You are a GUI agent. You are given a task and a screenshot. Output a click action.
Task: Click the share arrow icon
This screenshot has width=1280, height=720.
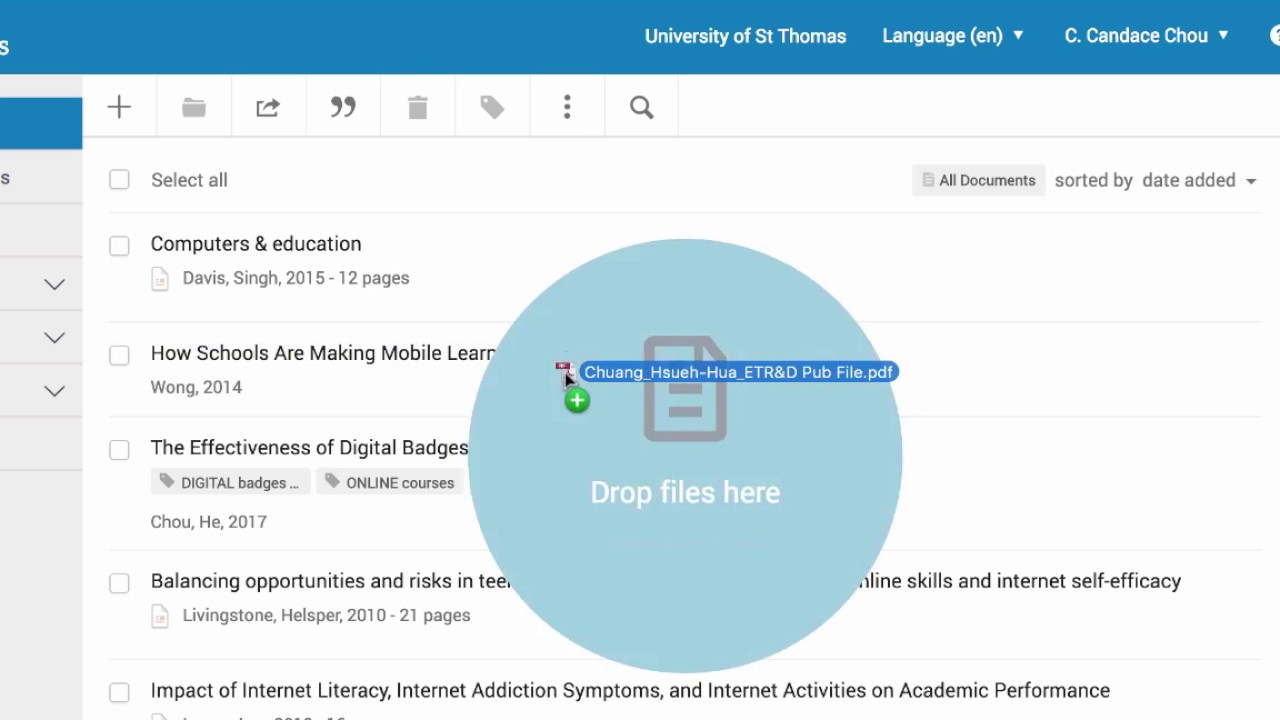(268, 107)
